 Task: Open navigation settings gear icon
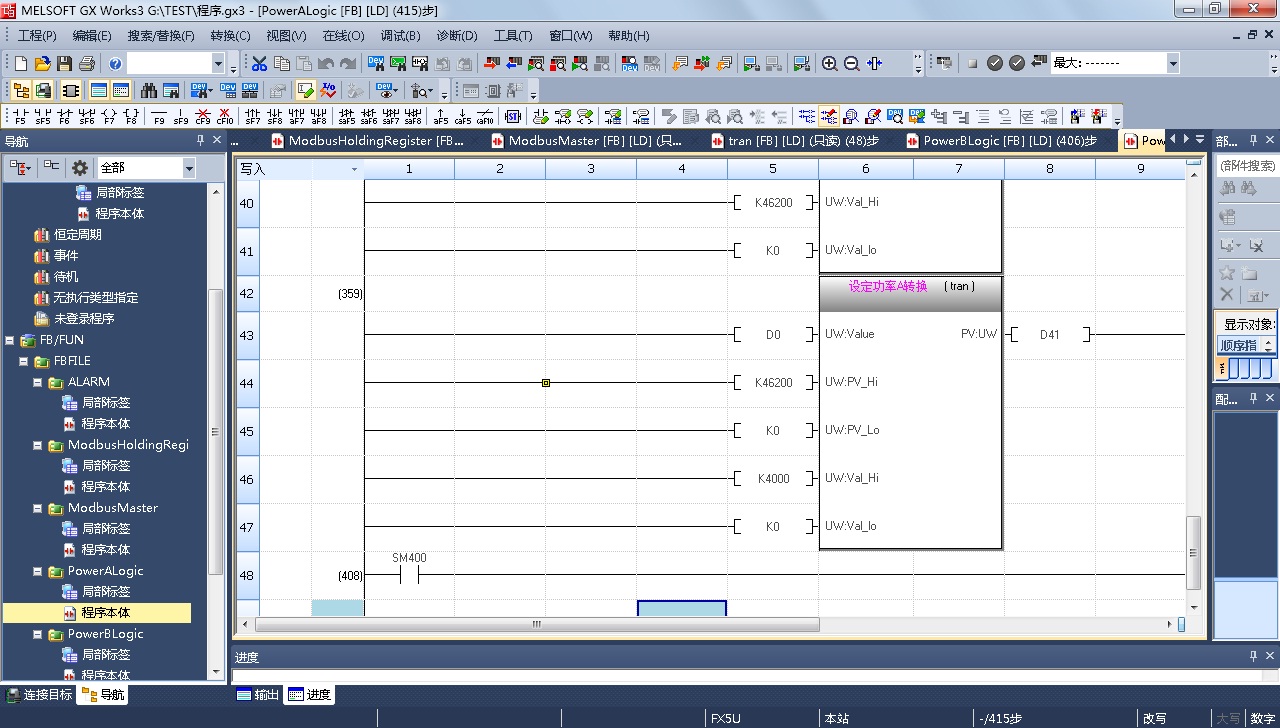[80, 168]
